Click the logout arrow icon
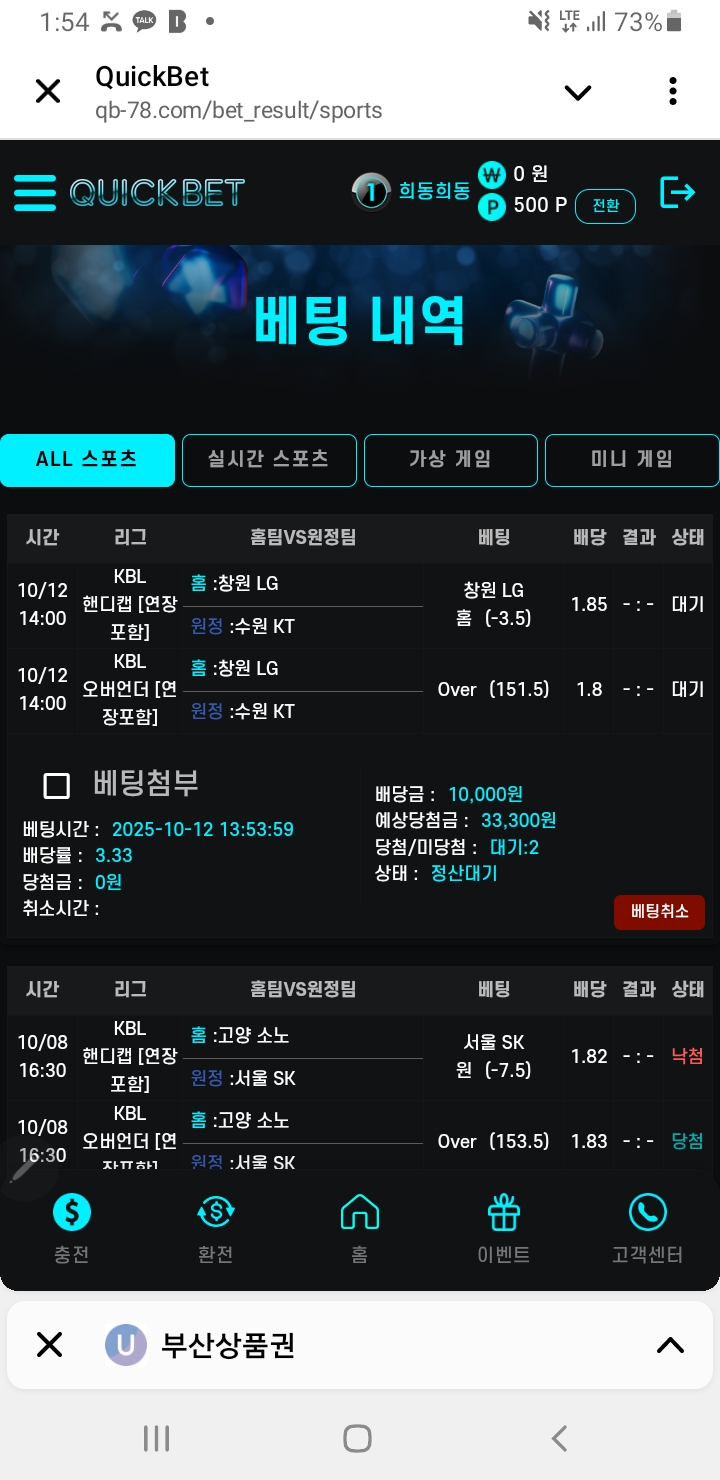The image size is (720, 1480). click(677, 192)
